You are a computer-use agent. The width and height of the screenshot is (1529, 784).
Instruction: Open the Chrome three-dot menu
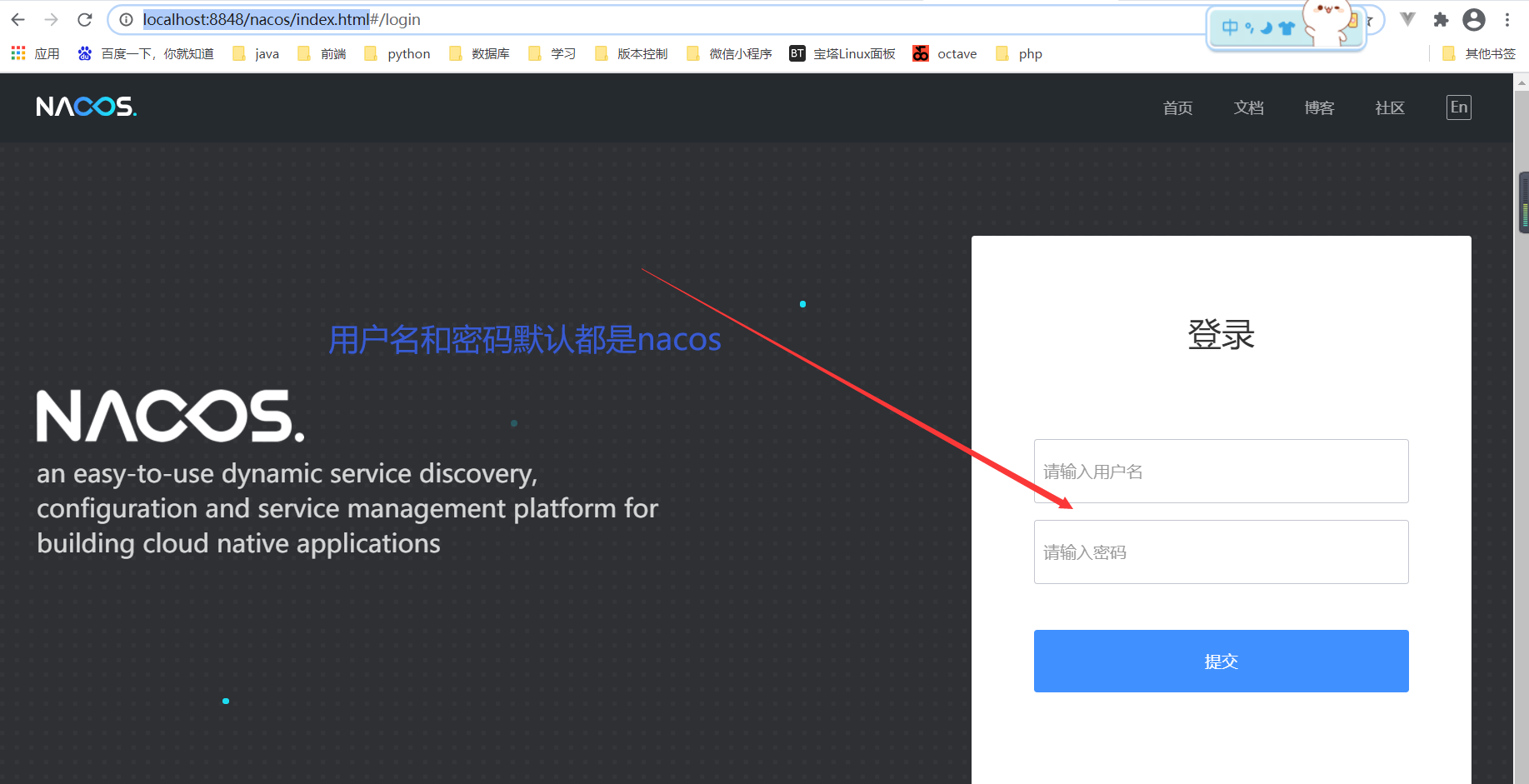(x=1507, y=19)
